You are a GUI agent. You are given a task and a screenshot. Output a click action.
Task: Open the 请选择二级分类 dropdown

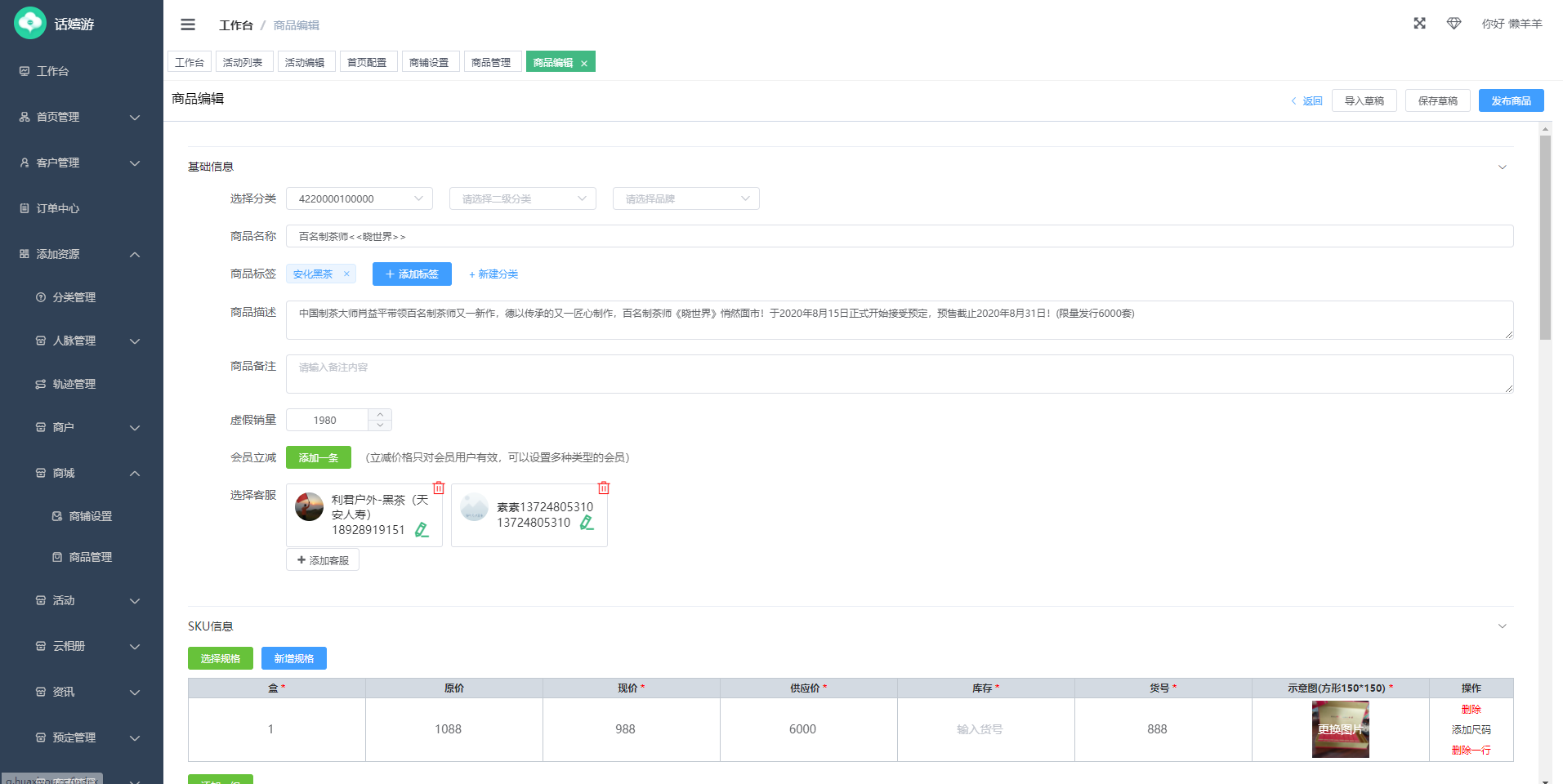pos(523,198)
